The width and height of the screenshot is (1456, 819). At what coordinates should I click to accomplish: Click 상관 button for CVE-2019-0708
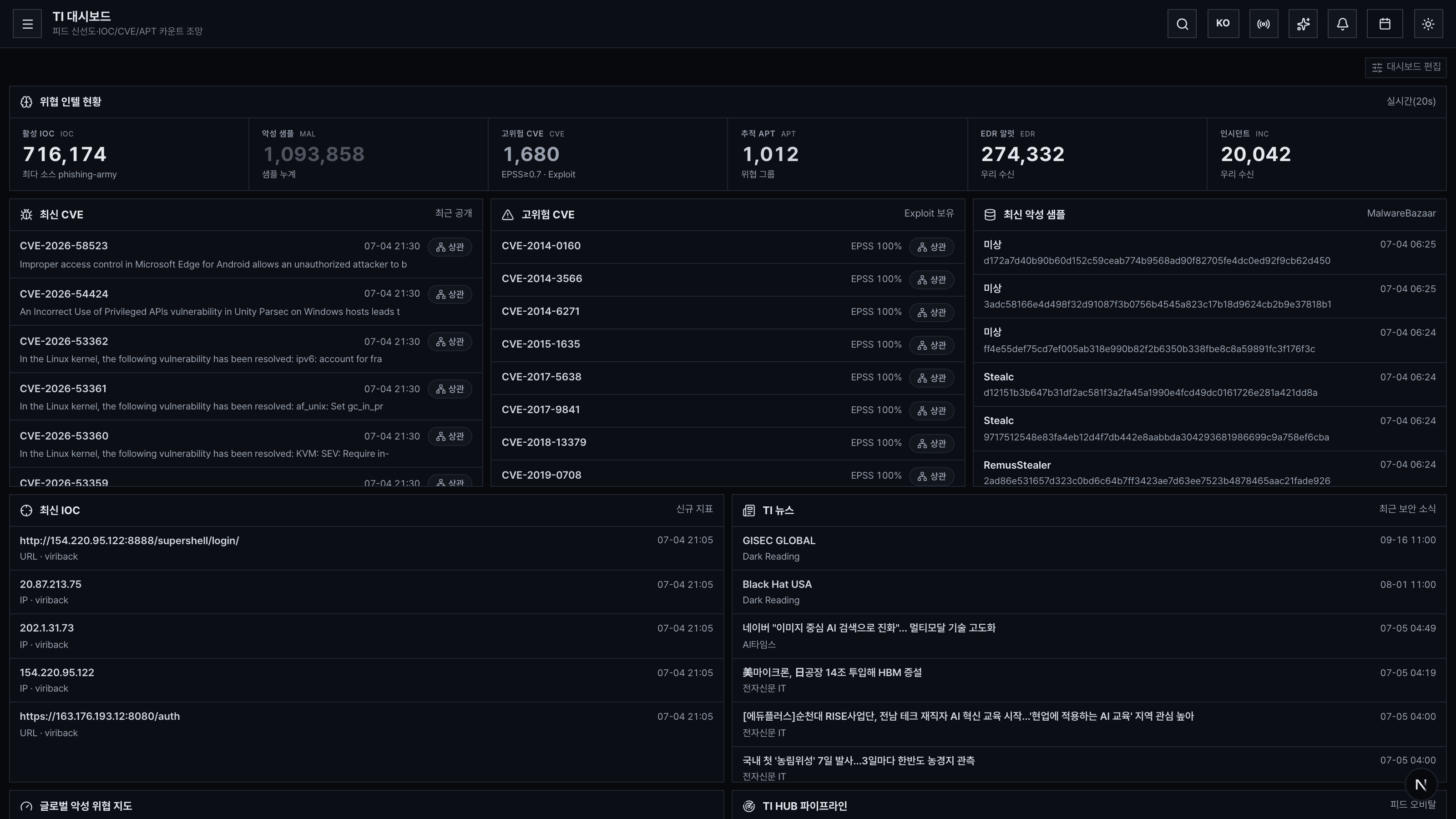coord(931,476)
